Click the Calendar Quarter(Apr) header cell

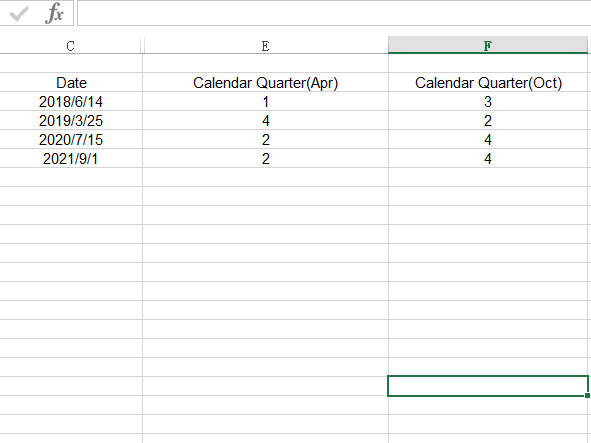(266, 83)
